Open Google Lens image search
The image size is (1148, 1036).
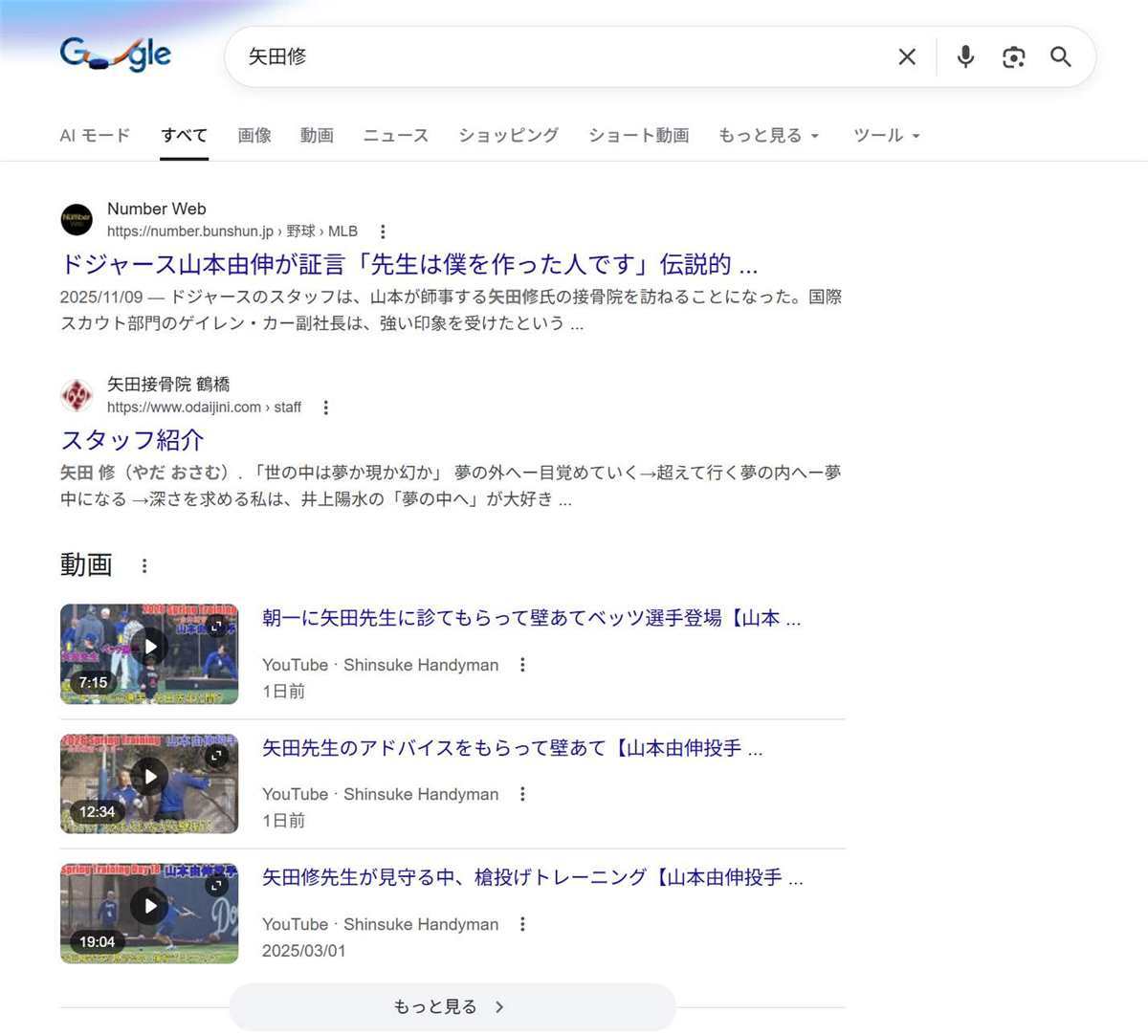1013,57
